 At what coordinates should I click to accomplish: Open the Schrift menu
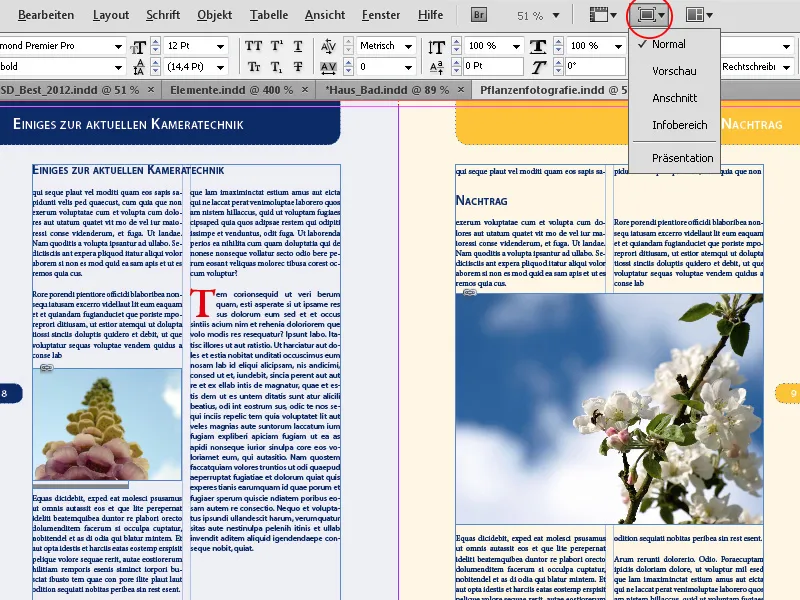click(x=163, y=14)
